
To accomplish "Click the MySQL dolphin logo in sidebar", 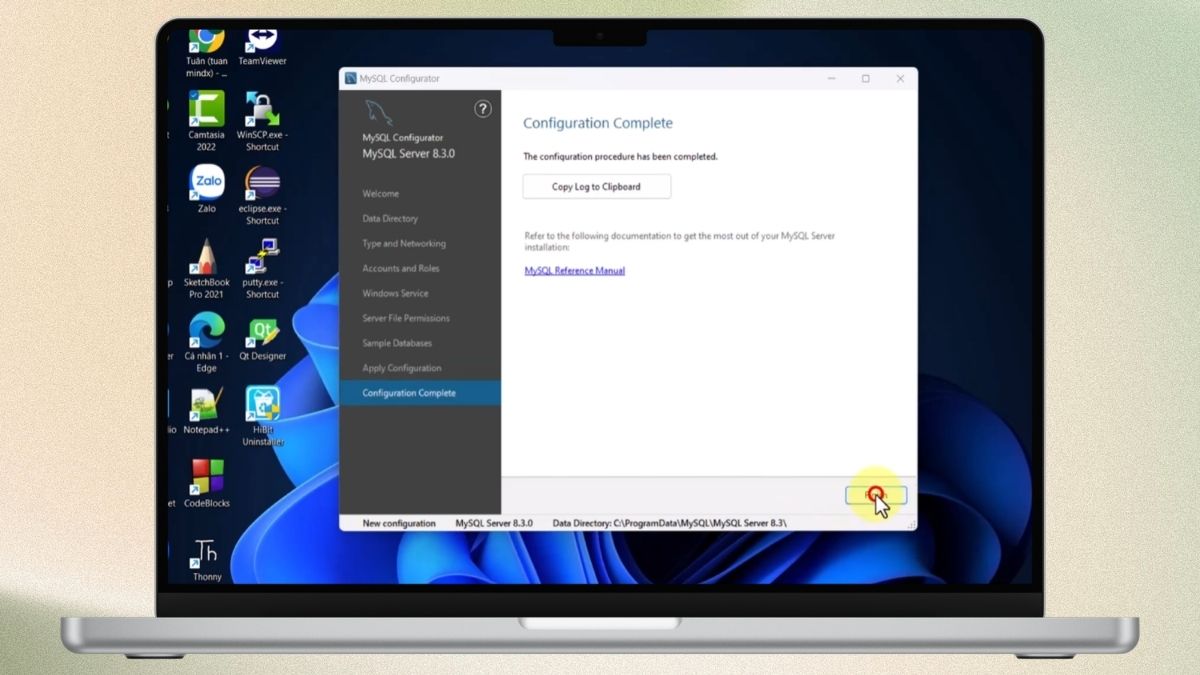I will click(379, 113).
